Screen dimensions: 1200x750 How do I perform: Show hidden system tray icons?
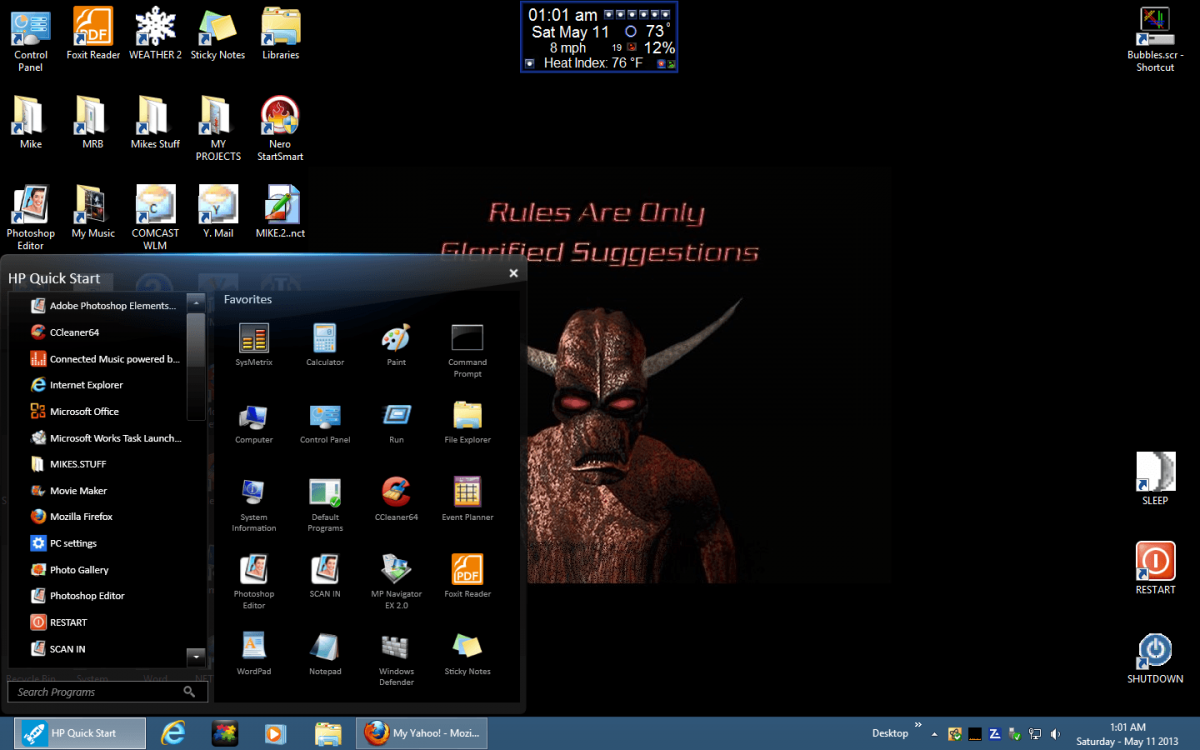[936, 733]
